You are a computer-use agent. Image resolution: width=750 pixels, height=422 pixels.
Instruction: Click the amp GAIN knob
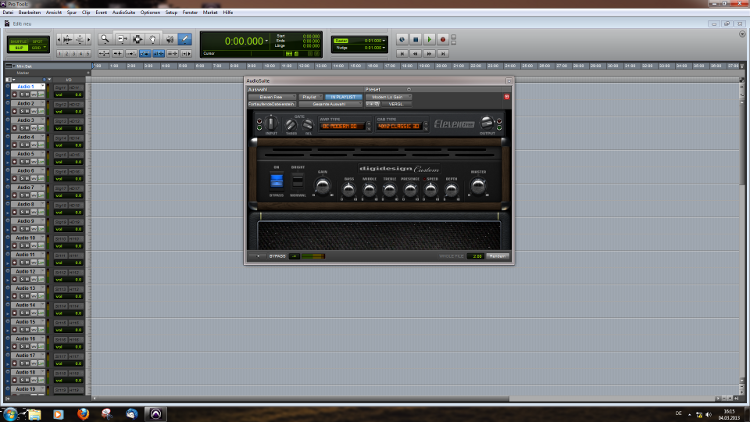(323, 184)
